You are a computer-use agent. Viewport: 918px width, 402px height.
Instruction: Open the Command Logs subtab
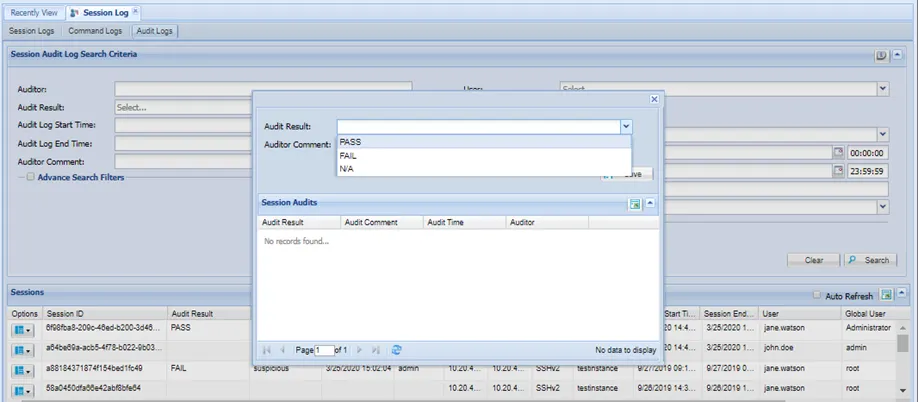[95, 31]
